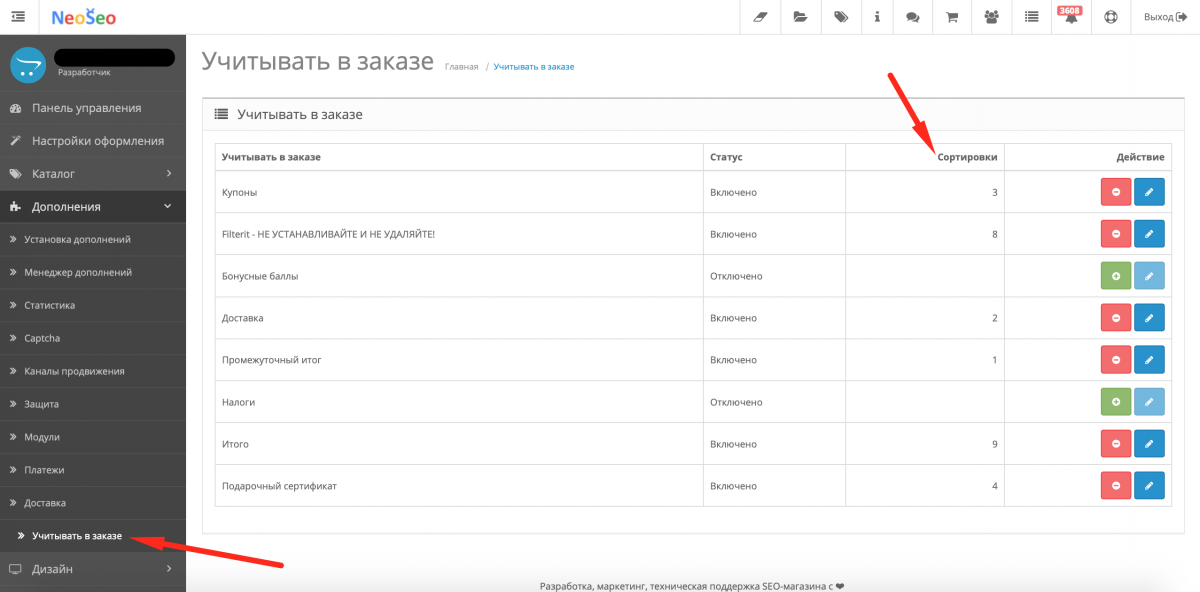Open Статистика submenu item
Screen dimensions: 1200x592
click(x=93, y=305)
